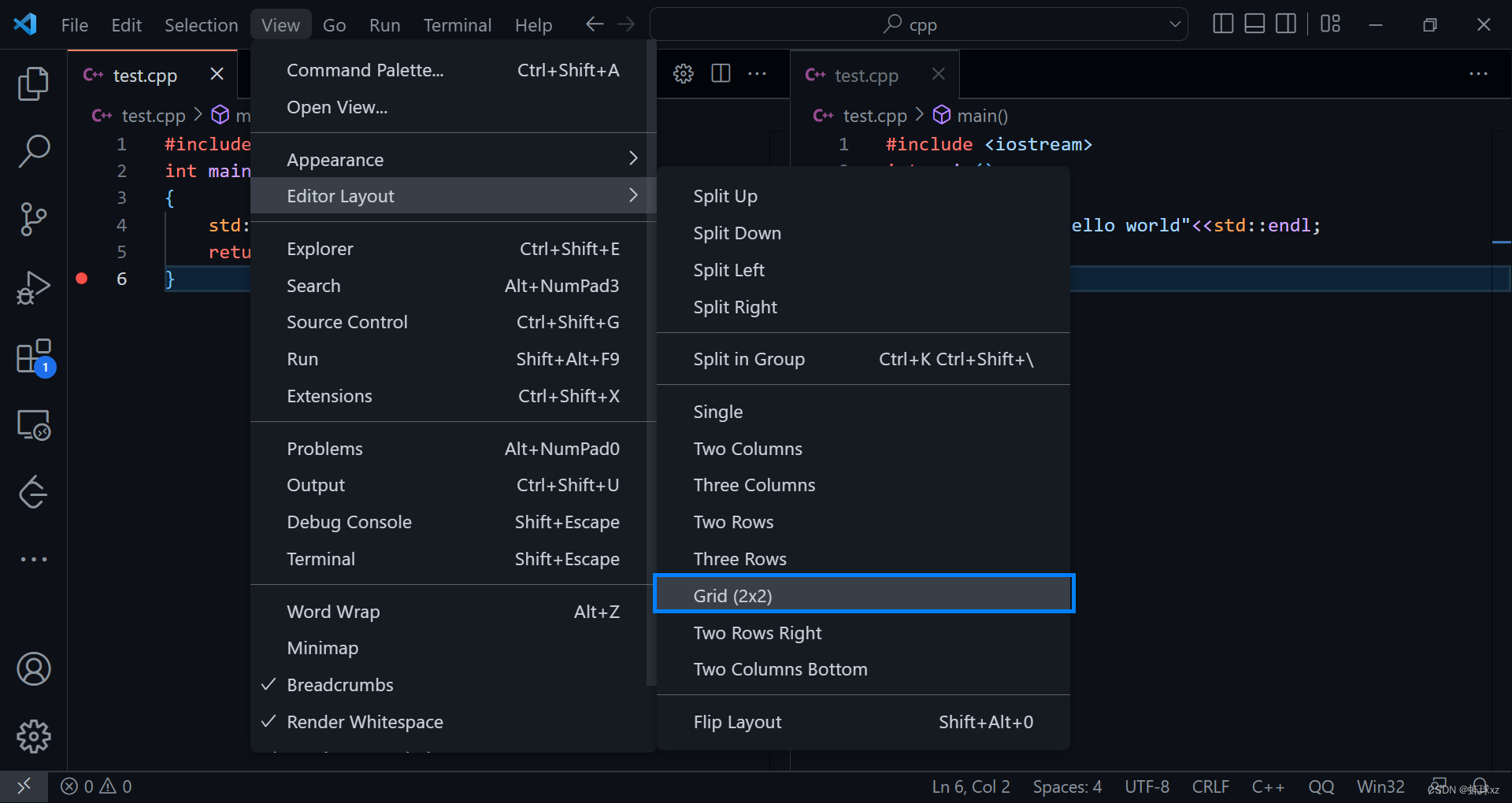Select Command Palette... menu item

click(x=453, y=70)
